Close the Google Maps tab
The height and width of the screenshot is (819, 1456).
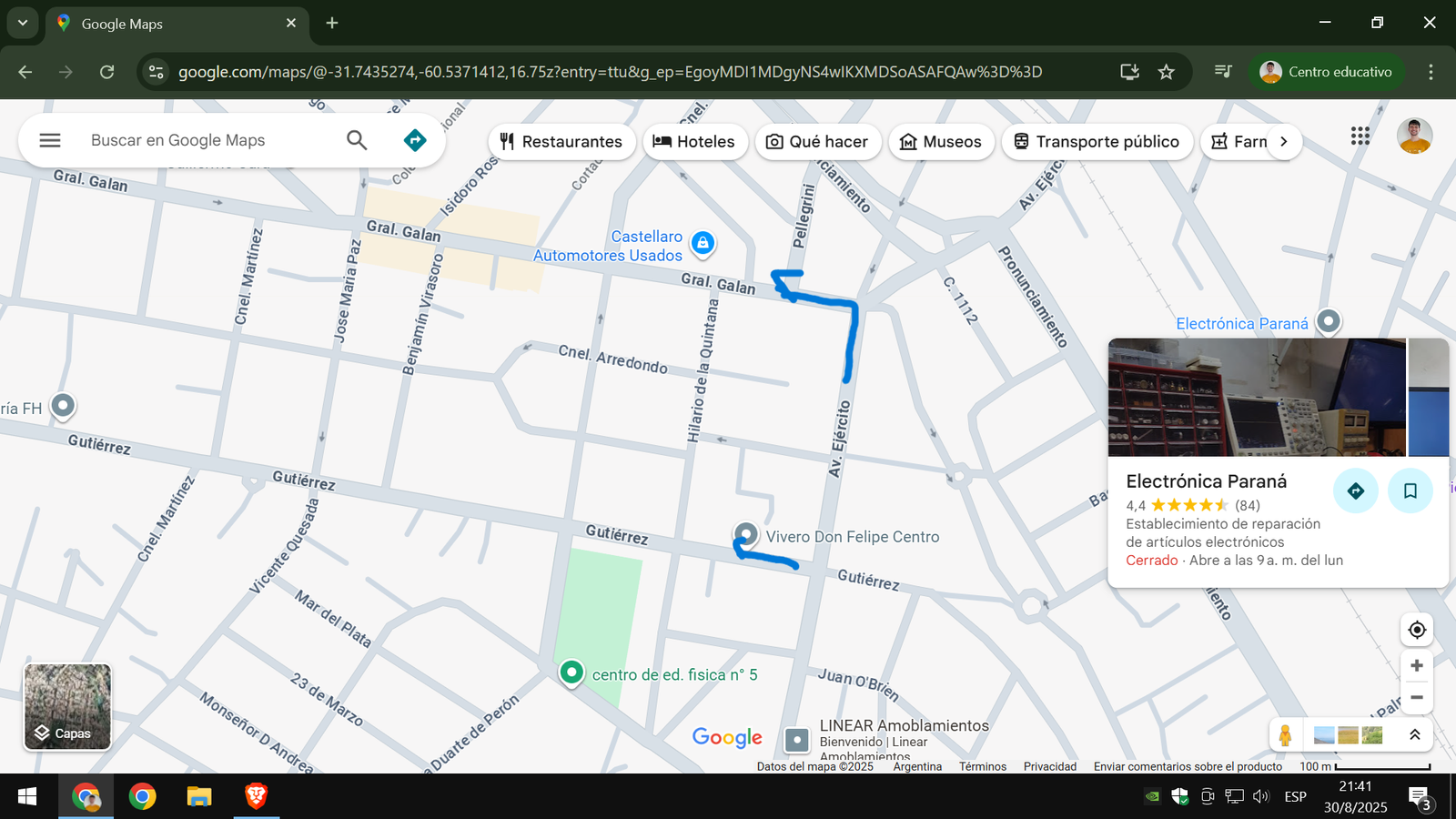(291, 23)
